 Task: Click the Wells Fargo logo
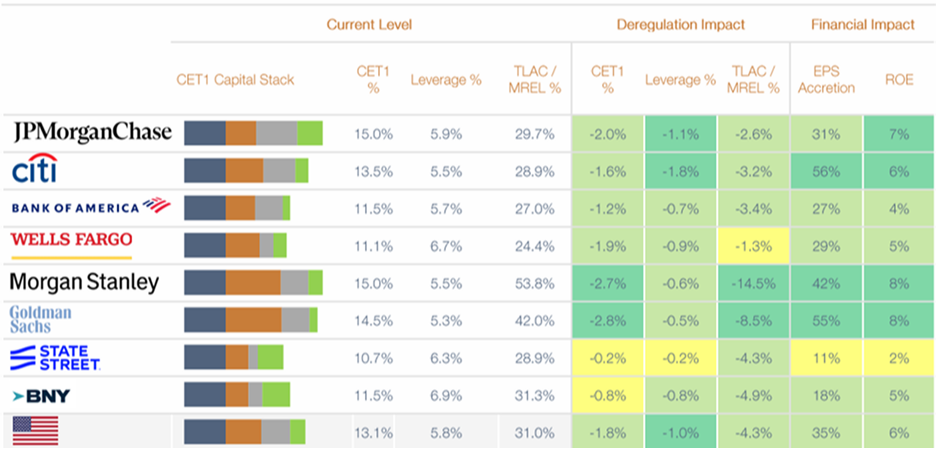[71, 242]
